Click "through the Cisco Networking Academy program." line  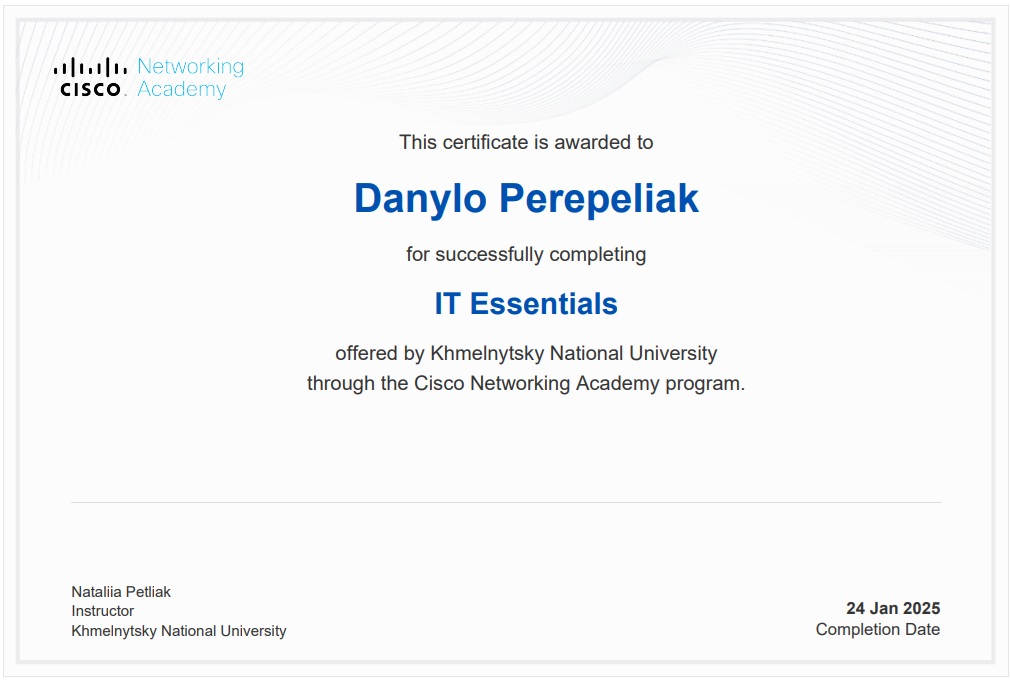tap(526, 383)
